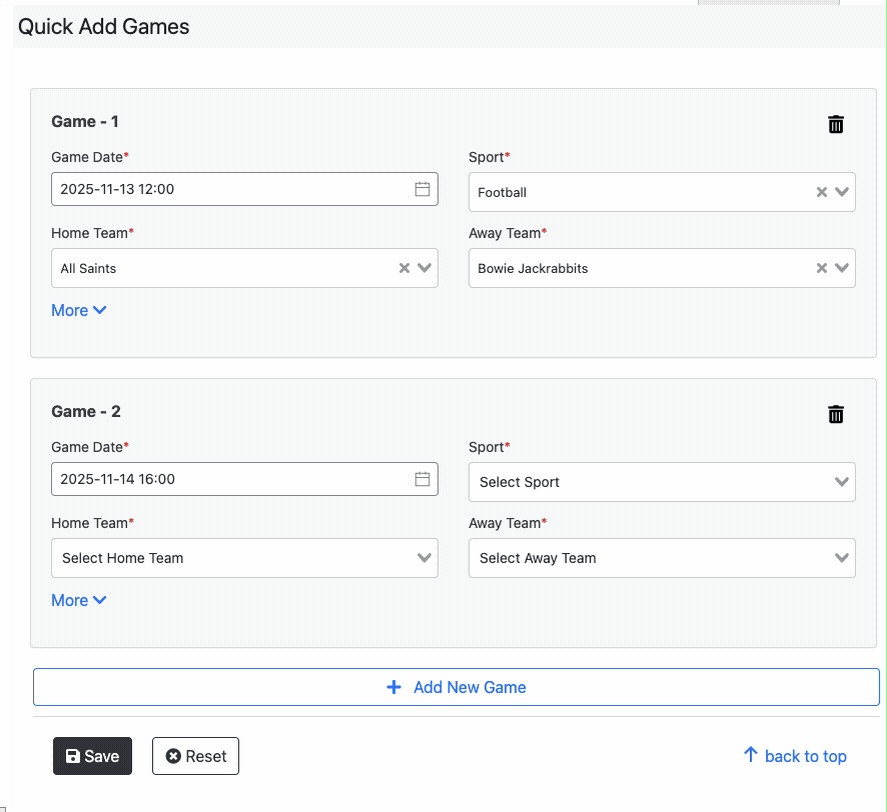Expand More options in Game 2
The width and height of the screenshot is (887, 812).
79,600
